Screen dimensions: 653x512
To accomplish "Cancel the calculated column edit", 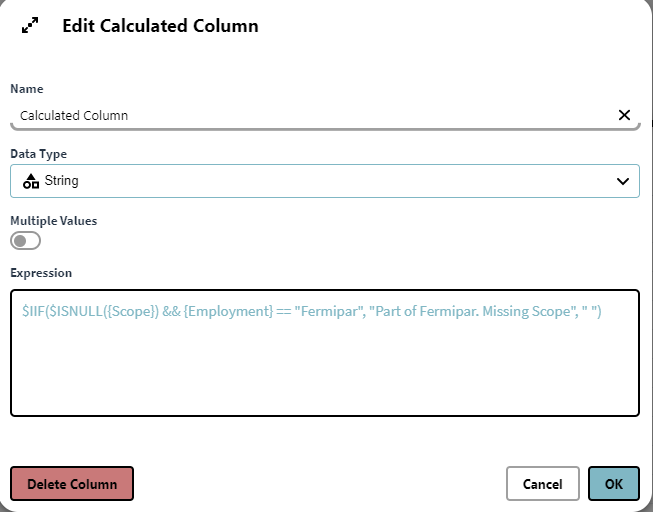I will [x=542, y=484].
